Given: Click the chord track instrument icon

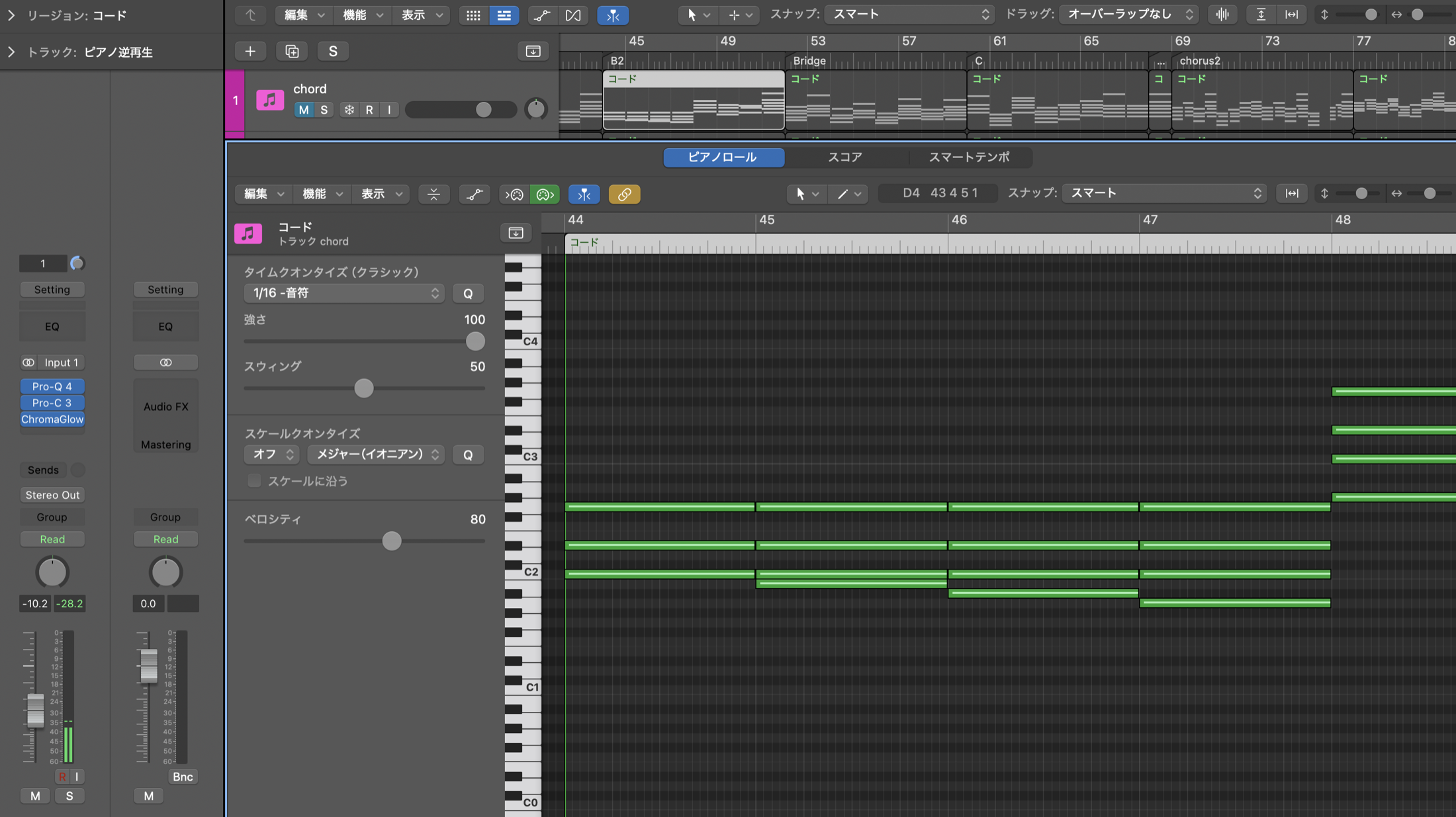Looking at the screenshot, I should [x=270, y=101].
